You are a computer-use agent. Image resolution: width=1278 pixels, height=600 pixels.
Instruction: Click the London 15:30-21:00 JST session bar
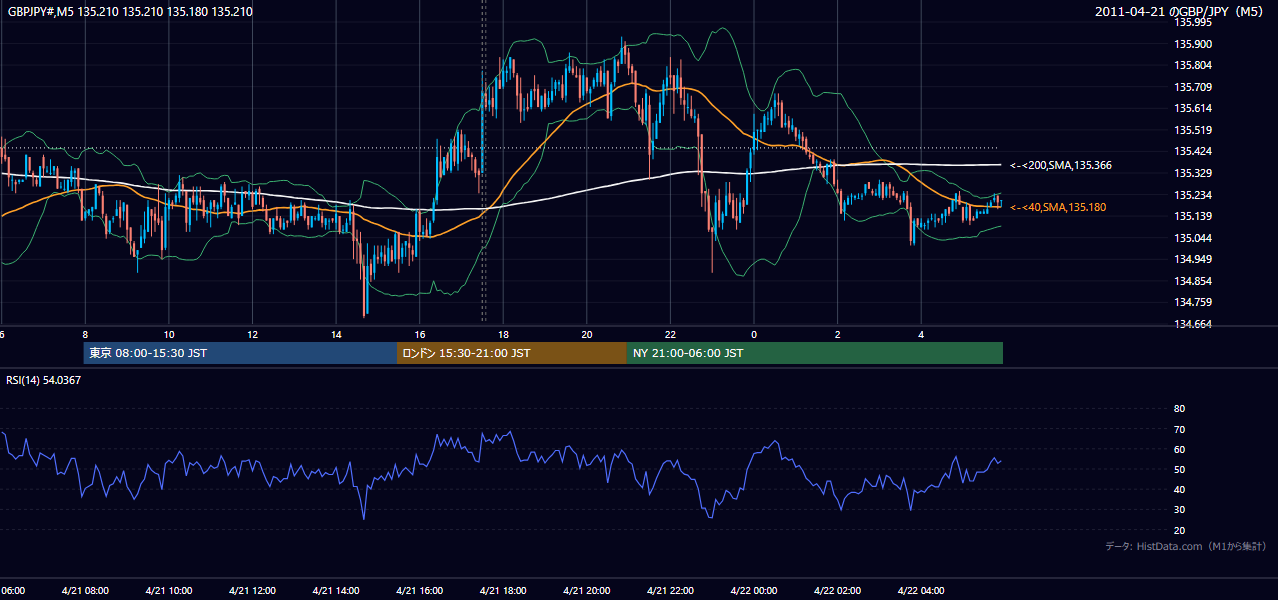pos(512,353)
